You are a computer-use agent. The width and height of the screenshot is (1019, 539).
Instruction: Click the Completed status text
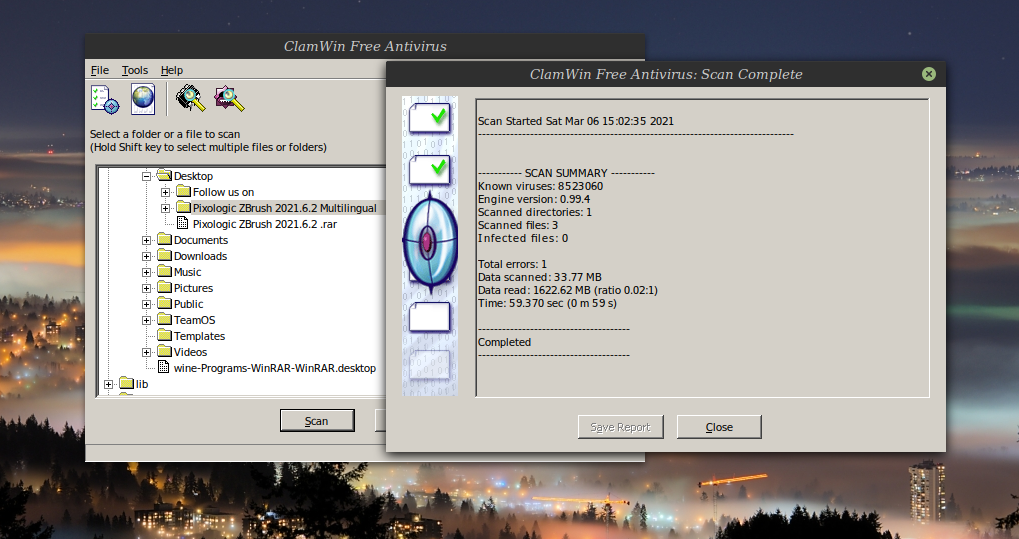click(x=504, y=342)
